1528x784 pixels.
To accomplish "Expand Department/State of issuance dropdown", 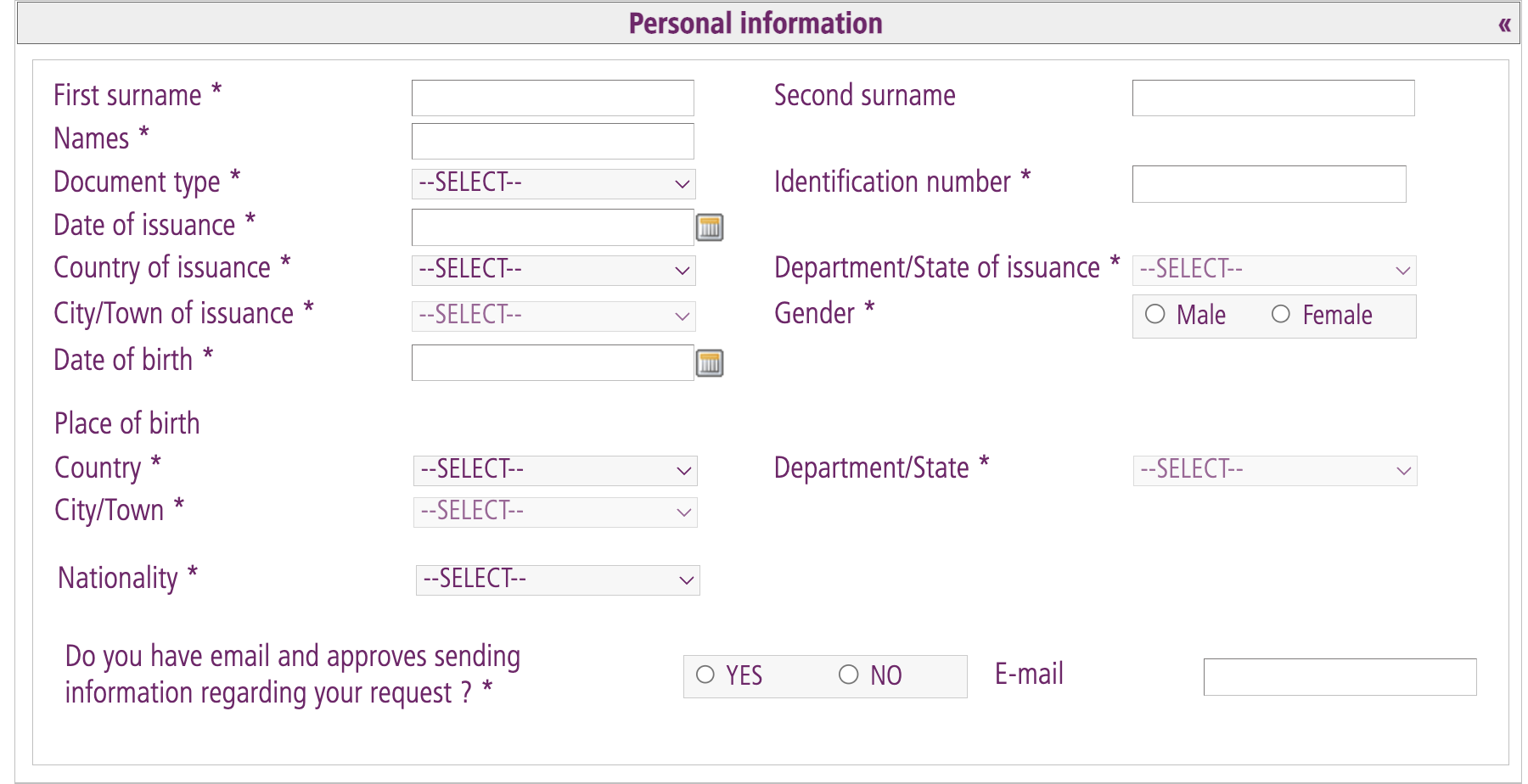I will tap(1274, 270).
